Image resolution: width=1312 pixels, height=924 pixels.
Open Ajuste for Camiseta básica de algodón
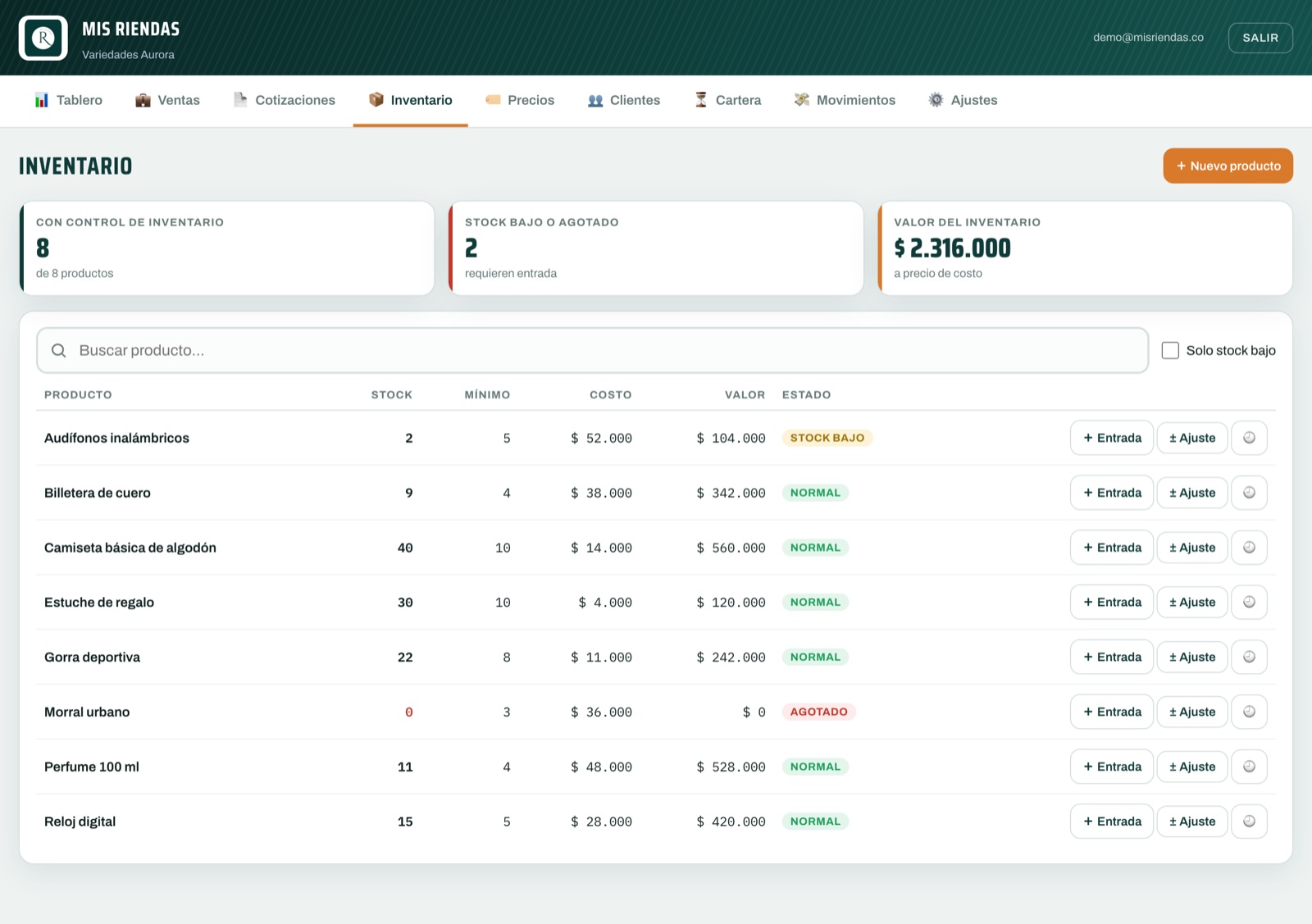(x=1192, y=548)
